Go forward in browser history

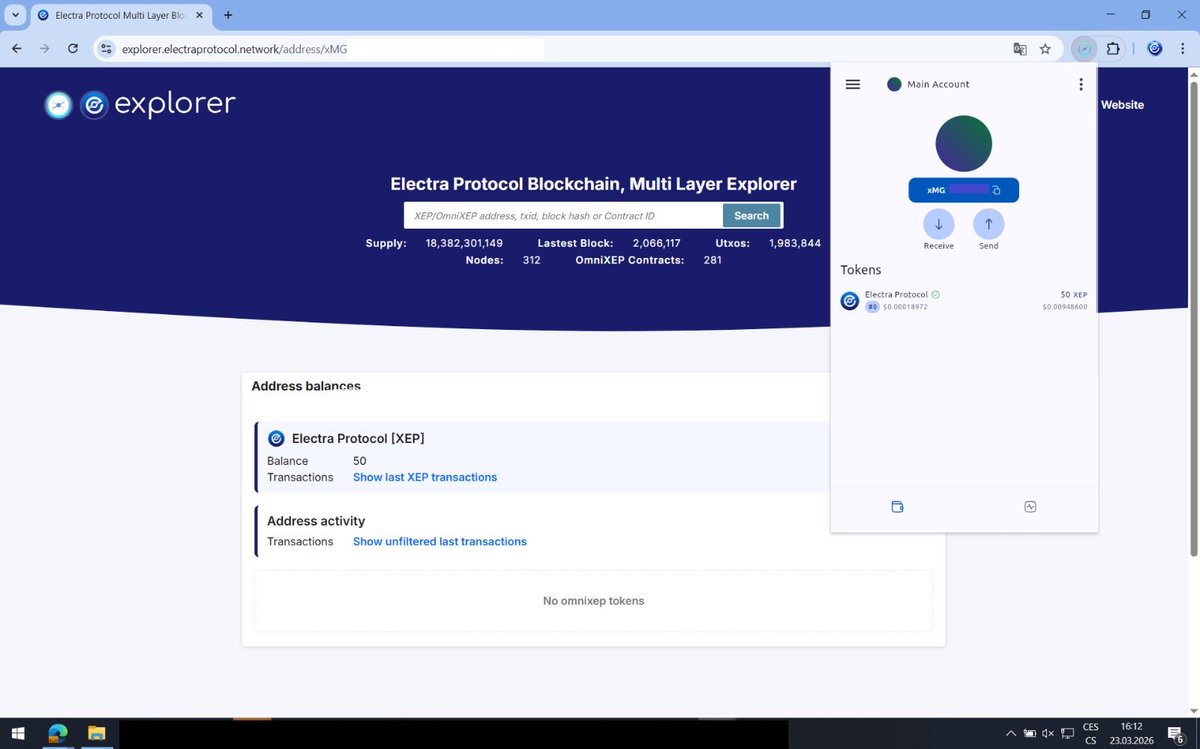click(x=45, y=48)
